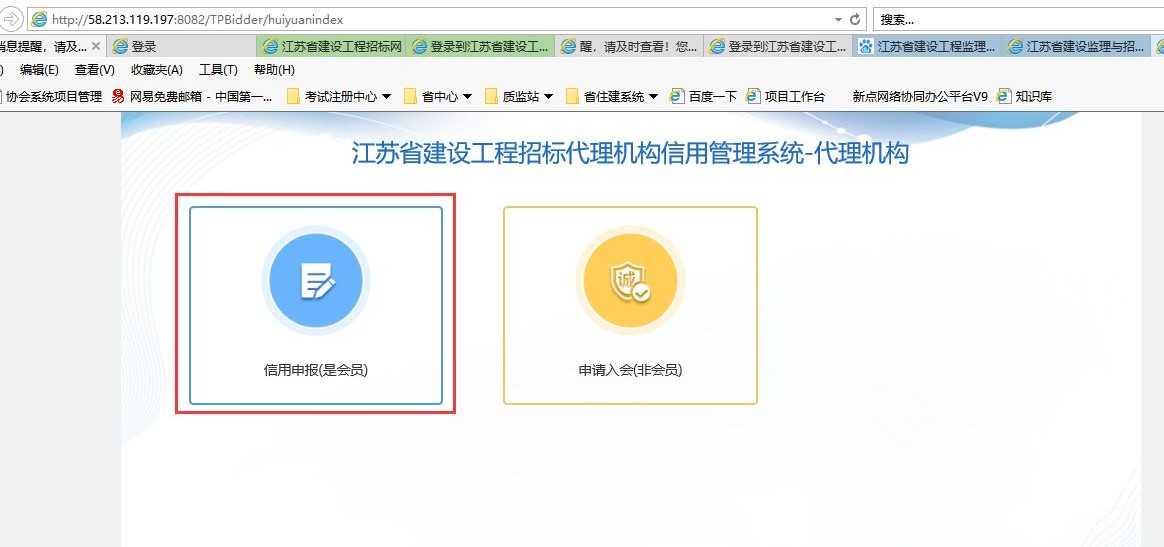This screenshot has height=547, width=1164.
Task: Click the blue document-edit icon
Action: pos(315,281)
